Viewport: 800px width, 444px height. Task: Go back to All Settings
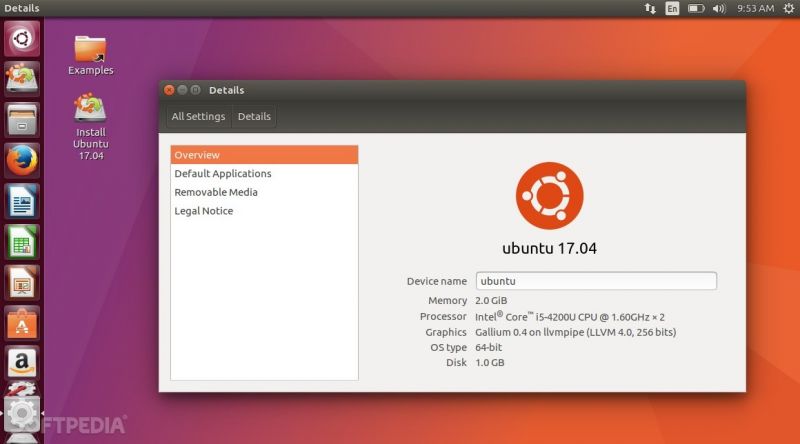coord(198,116)
